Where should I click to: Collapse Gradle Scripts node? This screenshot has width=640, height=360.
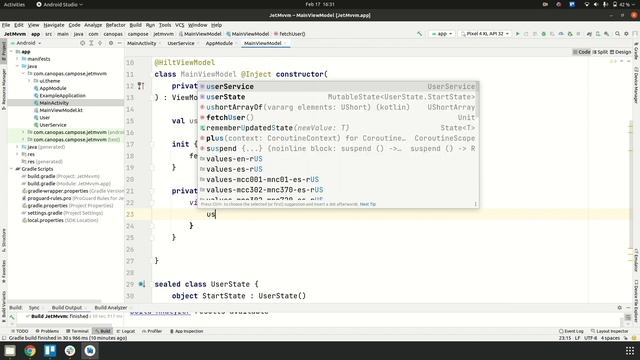coord(12,169)
